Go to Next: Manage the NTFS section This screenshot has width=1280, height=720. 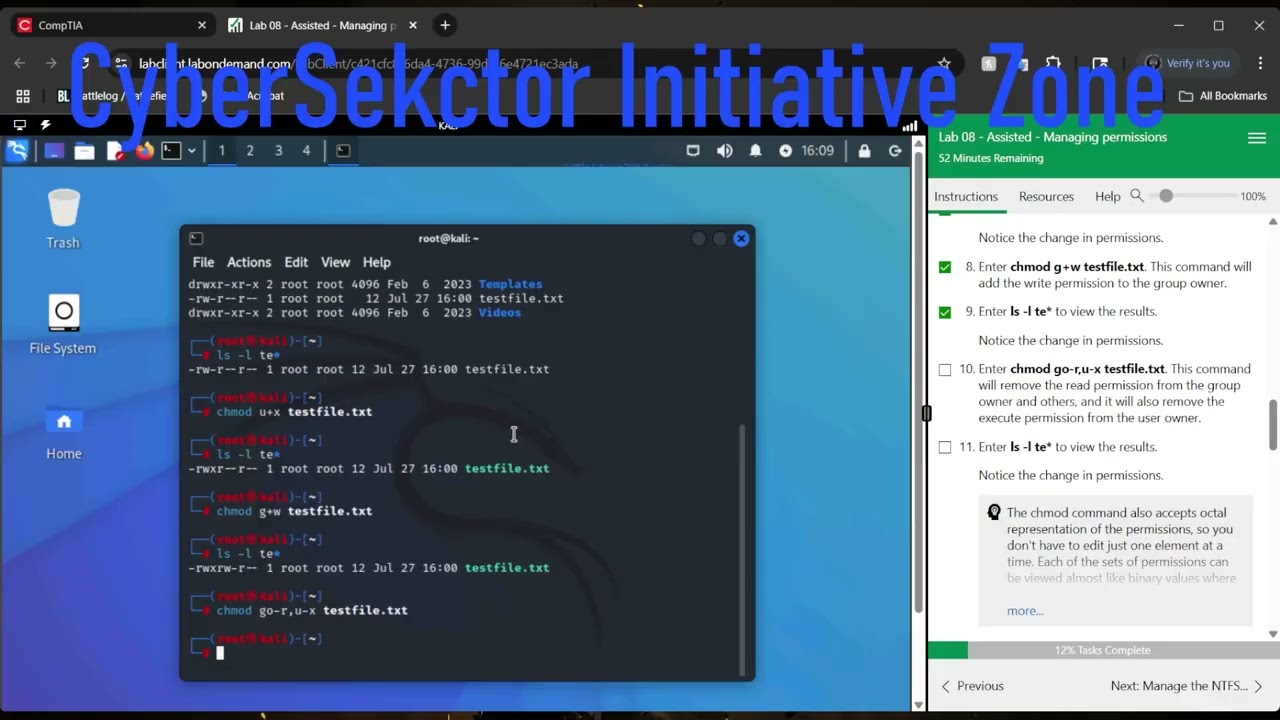[1187, 686]
